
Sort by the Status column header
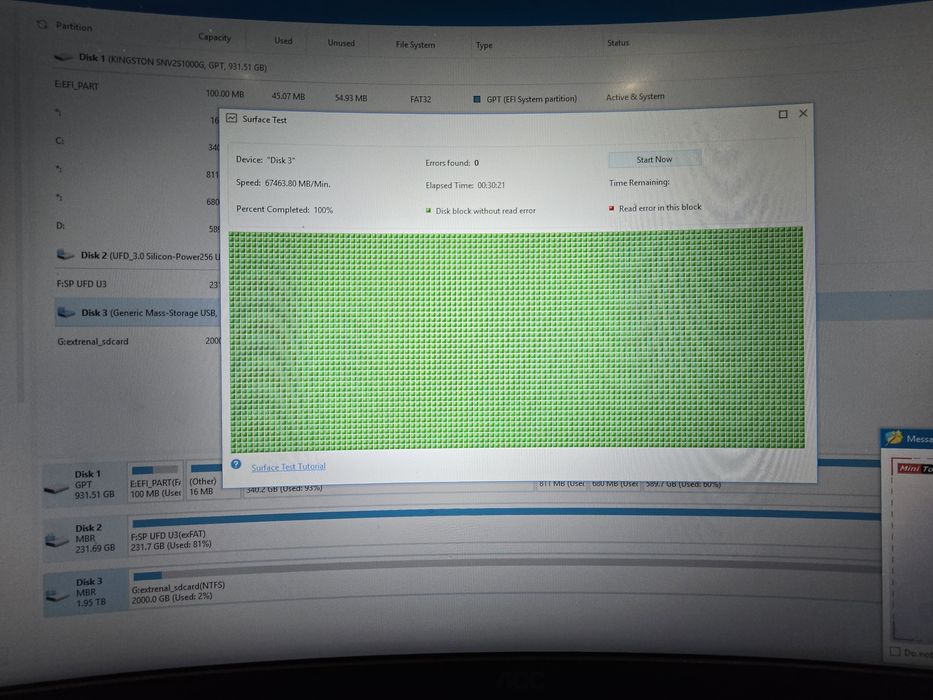tap(618, 43)
